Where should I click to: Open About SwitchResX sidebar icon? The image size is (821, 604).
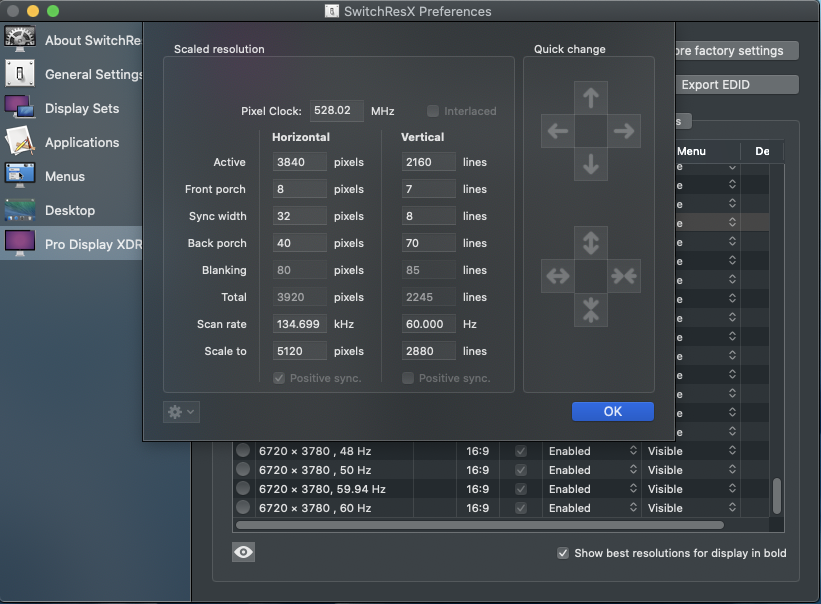pos(20,39)
